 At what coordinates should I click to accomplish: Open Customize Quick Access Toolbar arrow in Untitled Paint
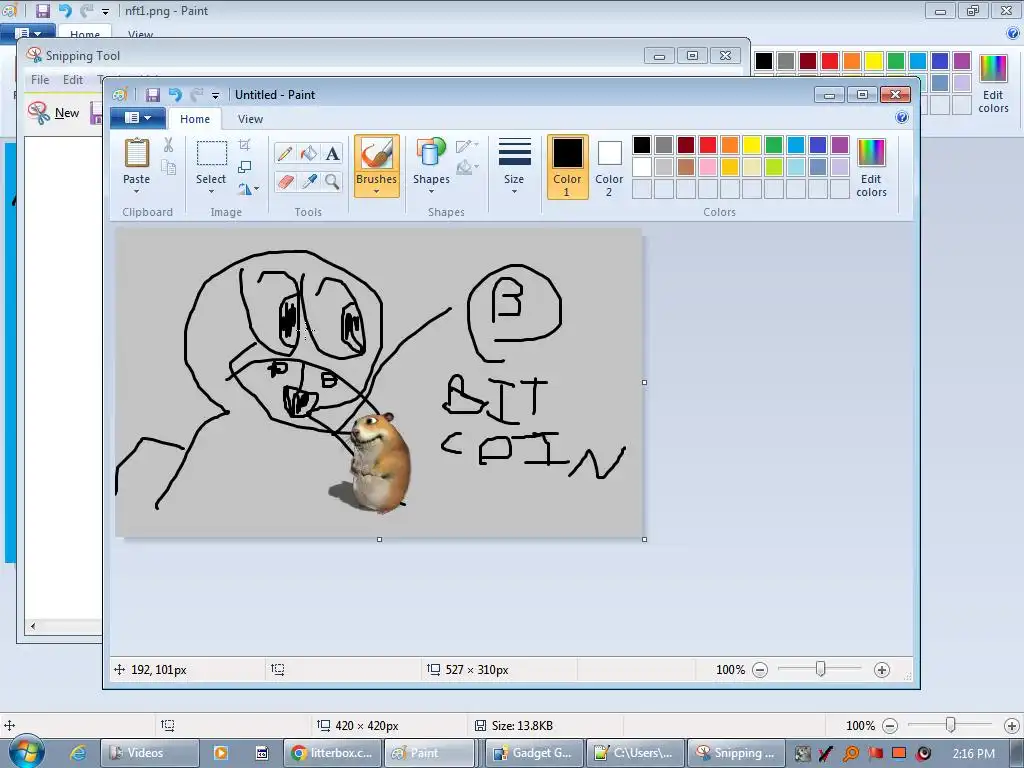216,96
